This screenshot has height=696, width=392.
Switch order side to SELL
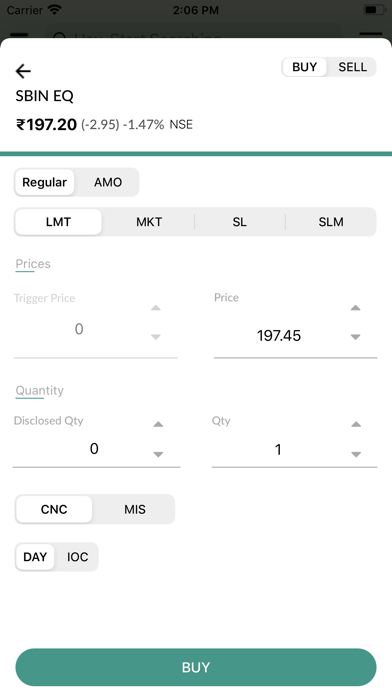[352, 67]
